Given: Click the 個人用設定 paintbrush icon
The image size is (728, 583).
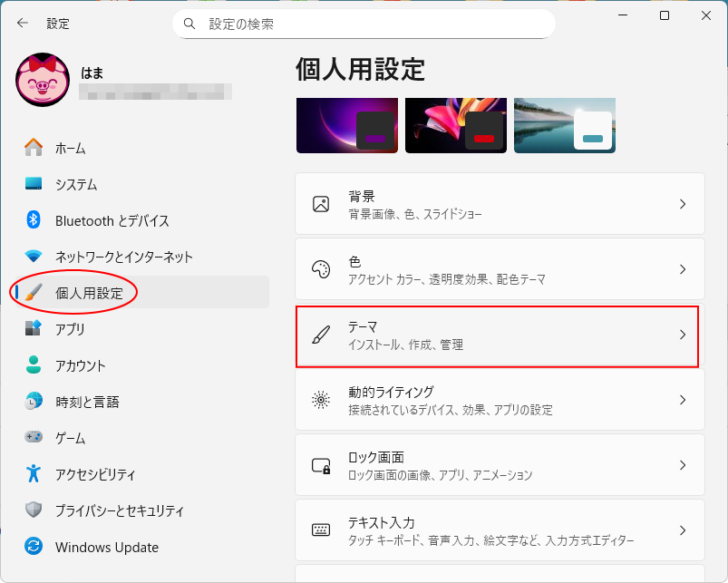Looking at the screenshot, I should [x=33, y=292].
